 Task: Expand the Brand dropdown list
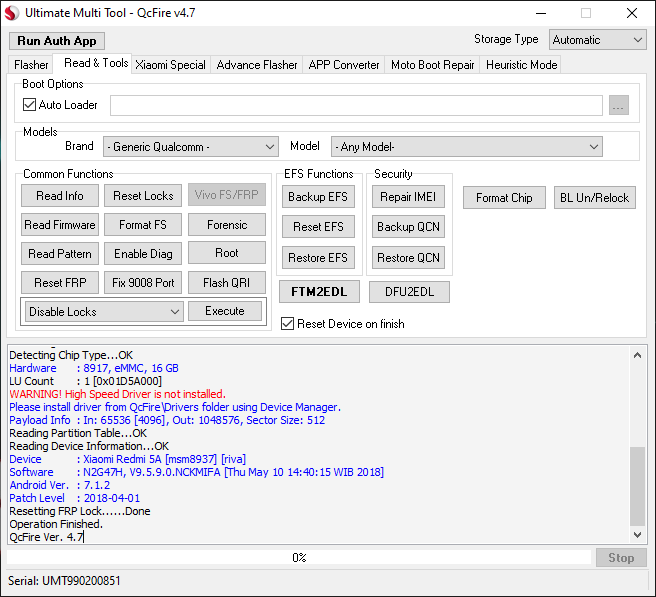(189, 147)
